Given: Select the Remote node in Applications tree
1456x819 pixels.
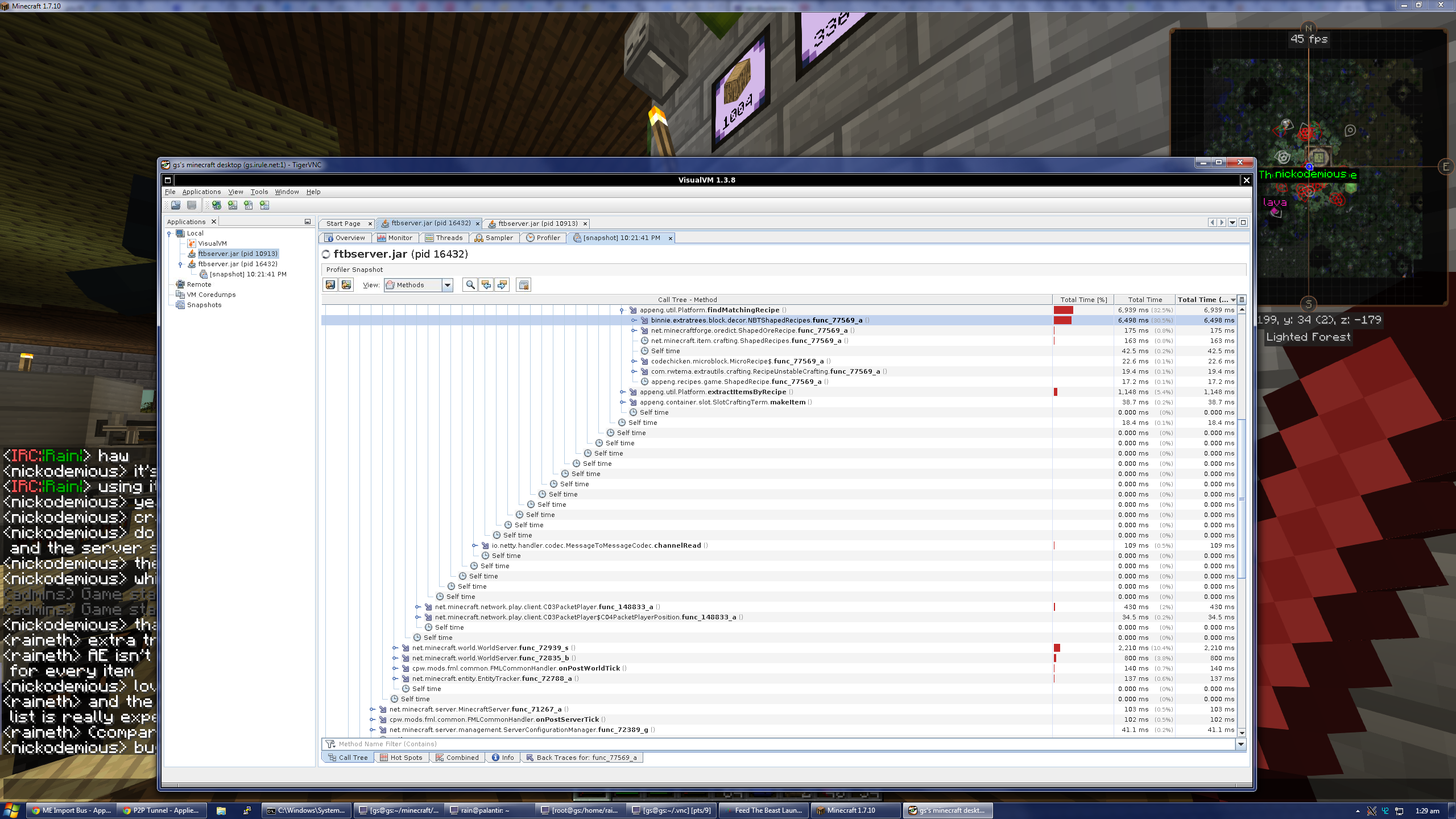Looking at the screenshot, I should [199, 284].
